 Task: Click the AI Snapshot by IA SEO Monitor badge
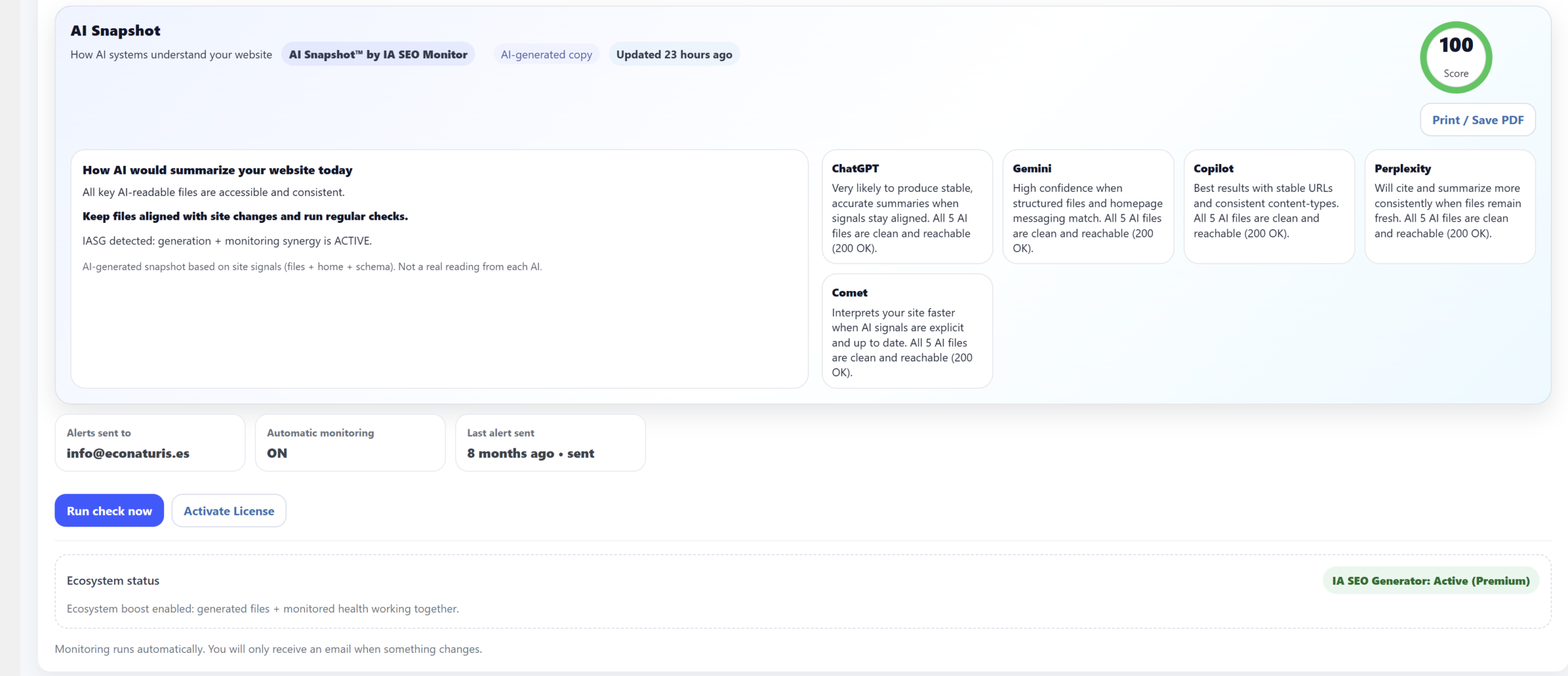[x=378, y=54]
